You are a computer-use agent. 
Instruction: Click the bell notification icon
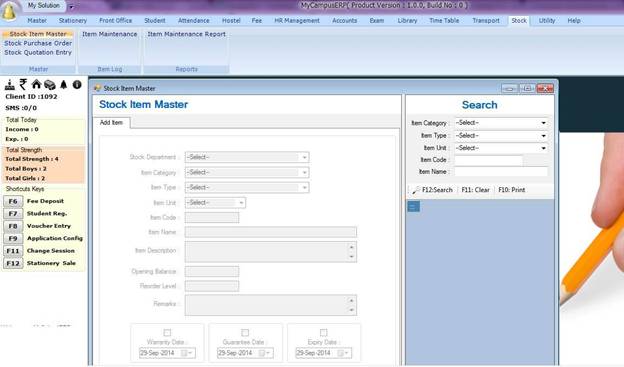pyautogui.click(x=63, y=84)
